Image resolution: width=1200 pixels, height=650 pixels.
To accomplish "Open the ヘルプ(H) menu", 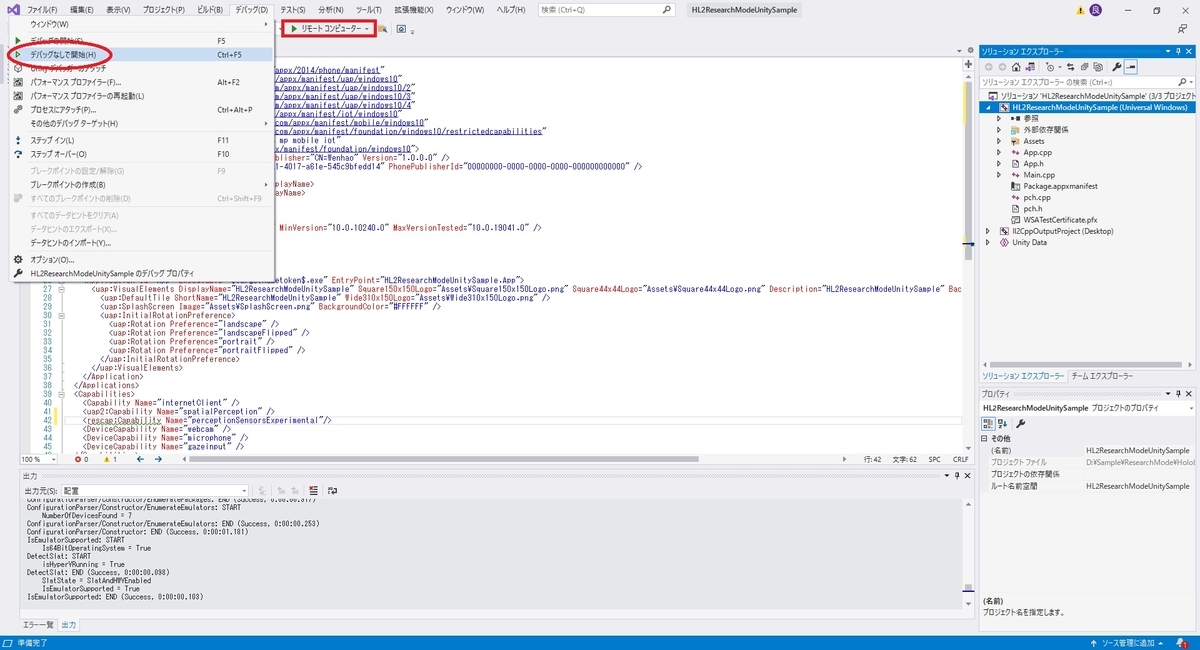I will click(x=511, y=9).
